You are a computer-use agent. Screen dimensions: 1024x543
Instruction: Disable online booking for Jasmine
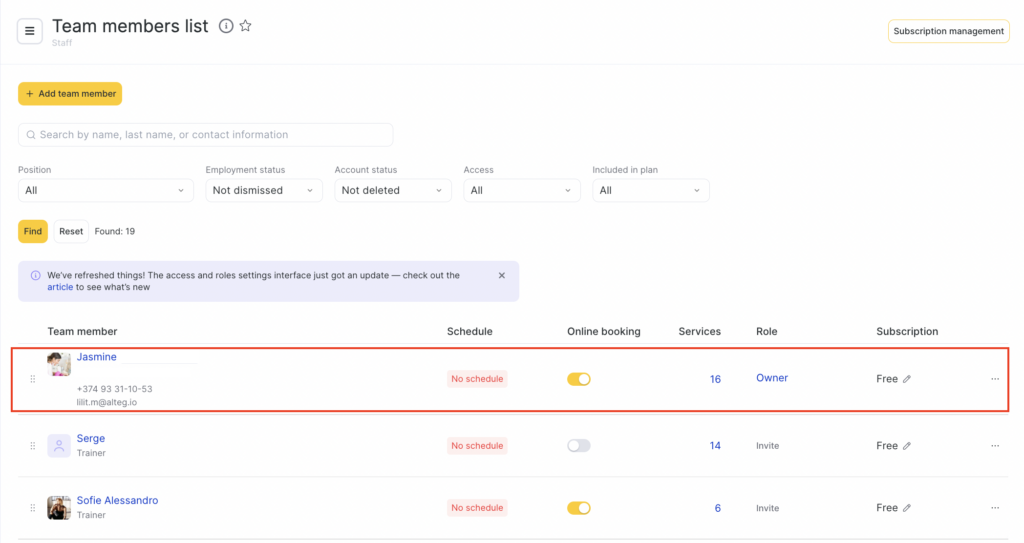click(x=579, y=379)
